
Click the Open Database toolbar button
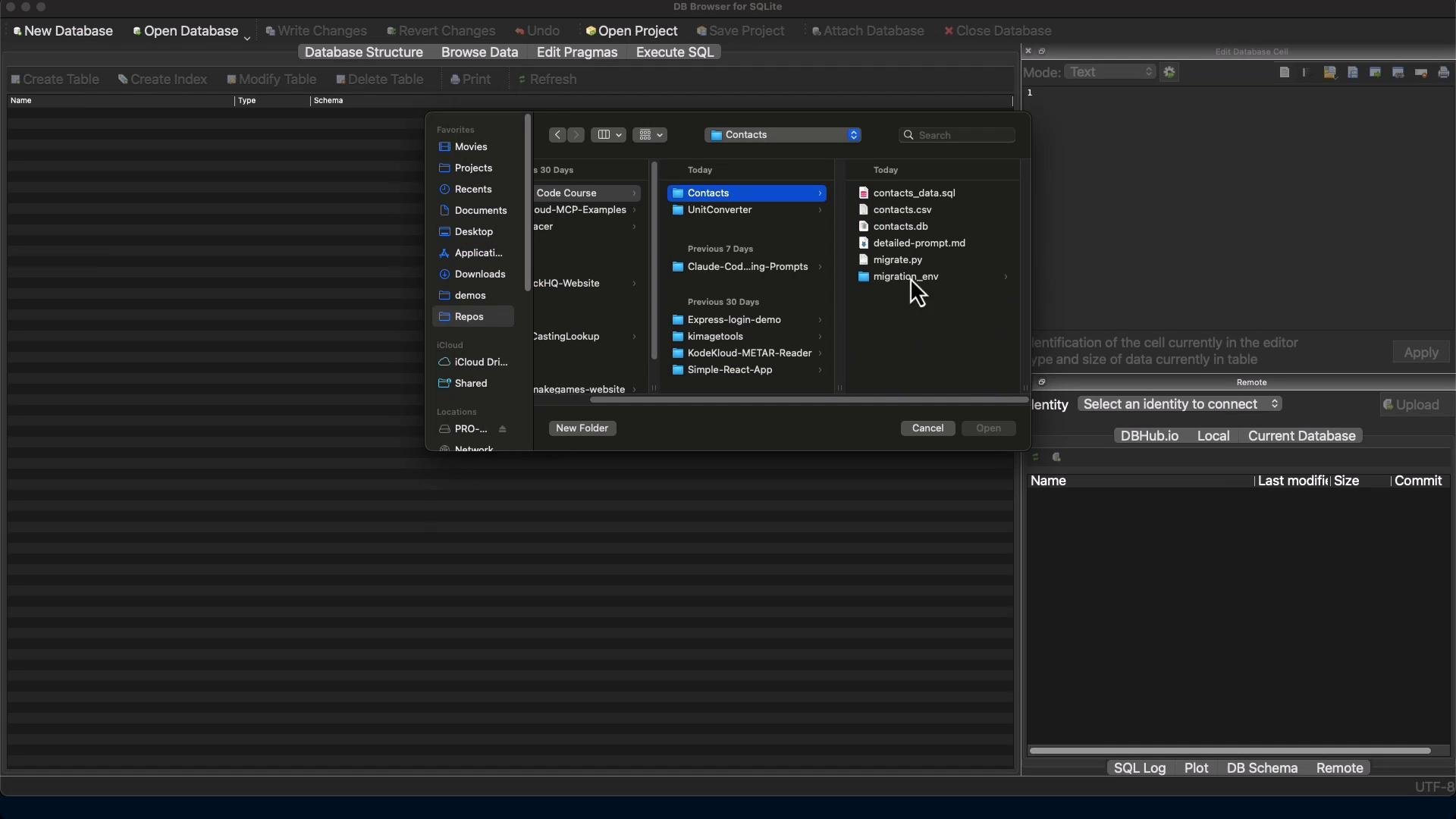pyautogui.click(x=186, y=31)
